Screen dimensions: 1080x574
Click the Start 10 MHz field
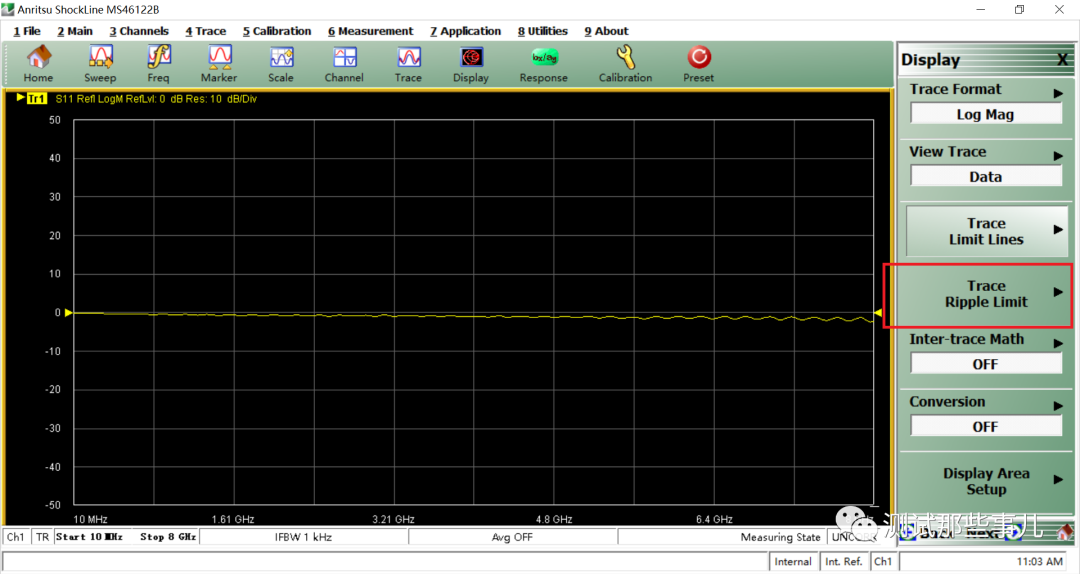(90, 537)
